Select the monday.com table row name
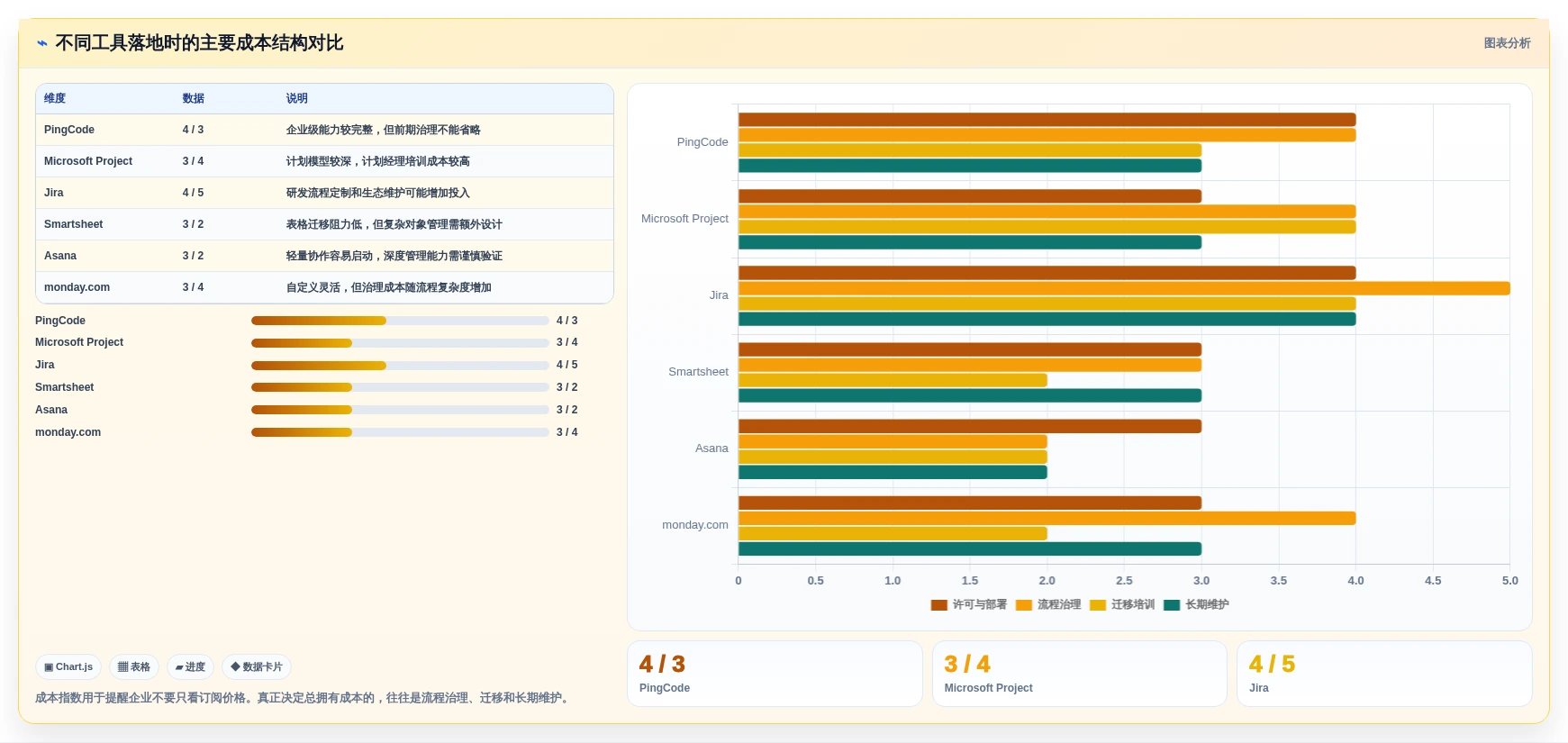The height and width of the screenshot is (743, 1568). click(x=77, y=287)
